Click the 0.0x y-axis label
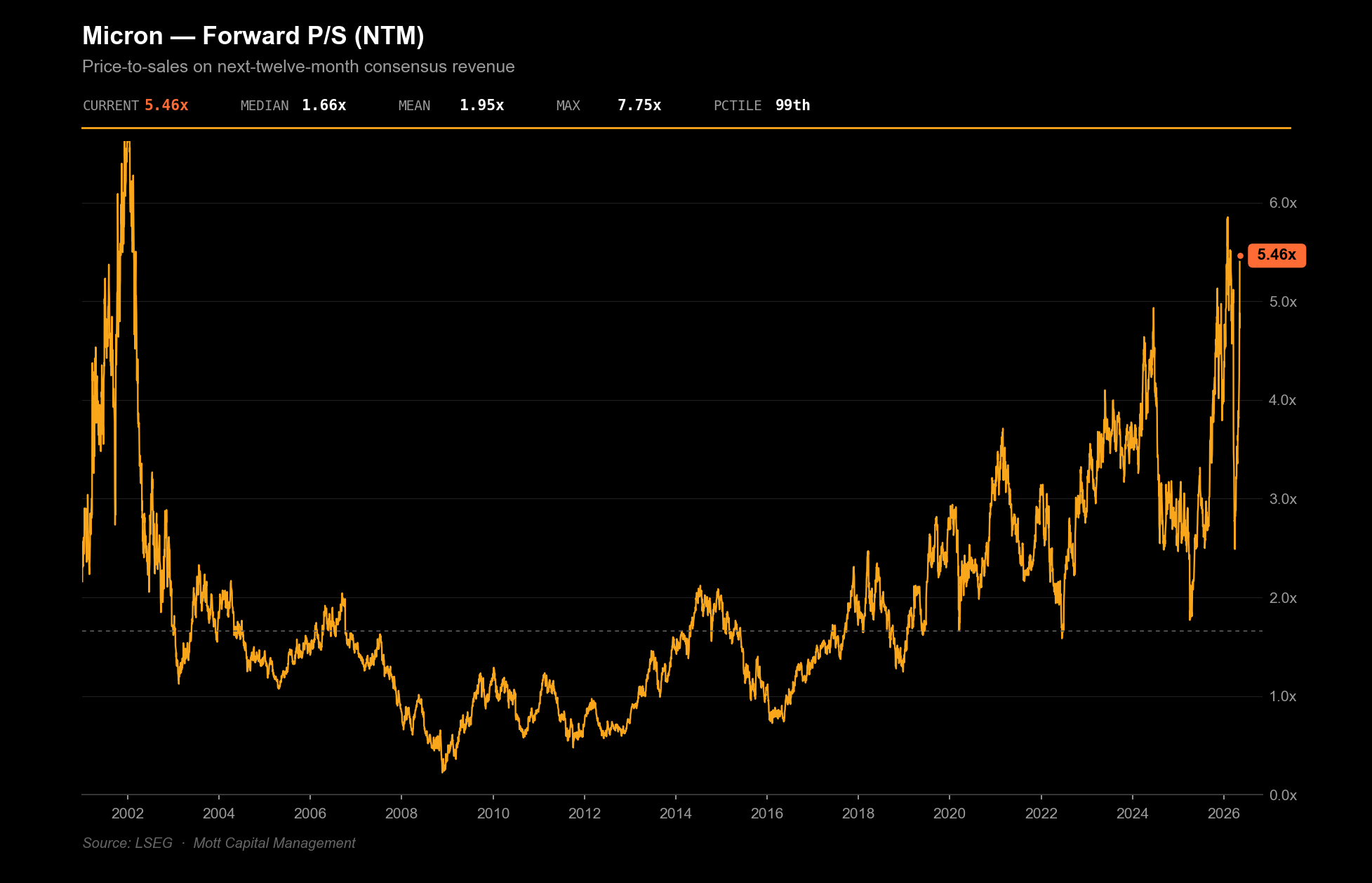Image resolution: width=1372 pixels, height=883 pixels. coord(1283,795)
